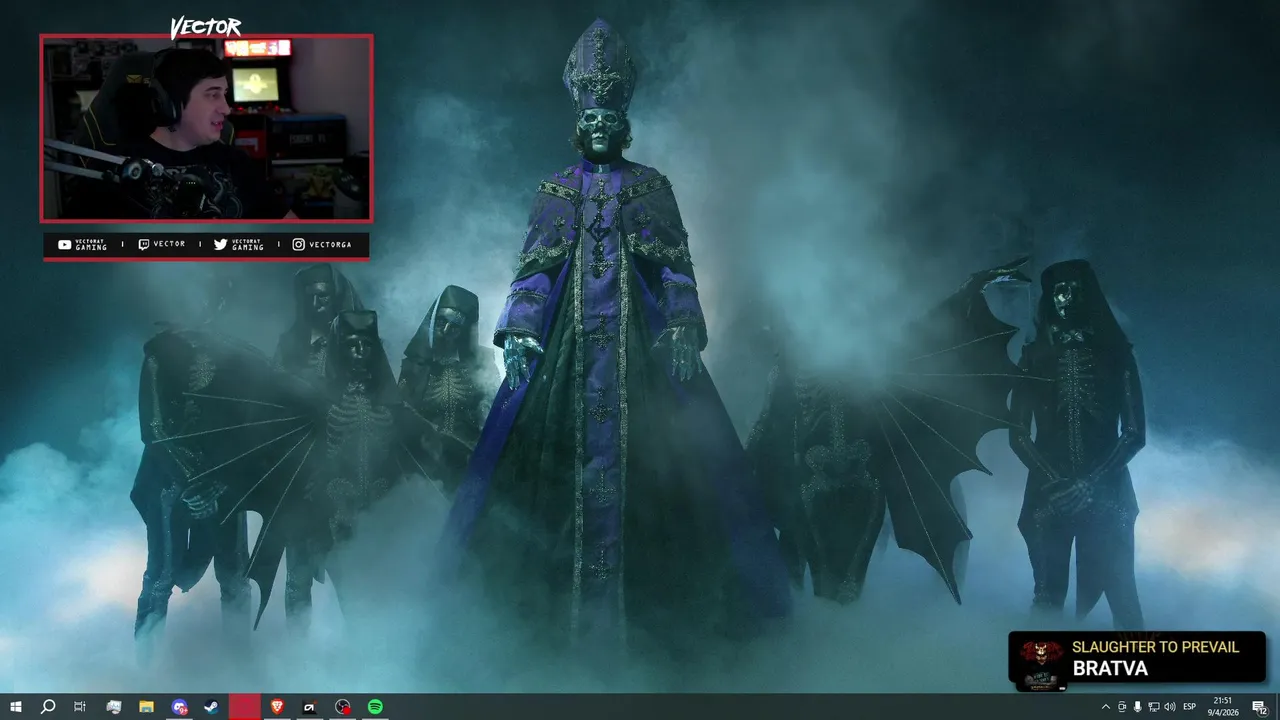Image resolution: width=1280 pixels, height=720 pixels.
Task: Click the Twitch VECTOR label
Action: (162, 245)
